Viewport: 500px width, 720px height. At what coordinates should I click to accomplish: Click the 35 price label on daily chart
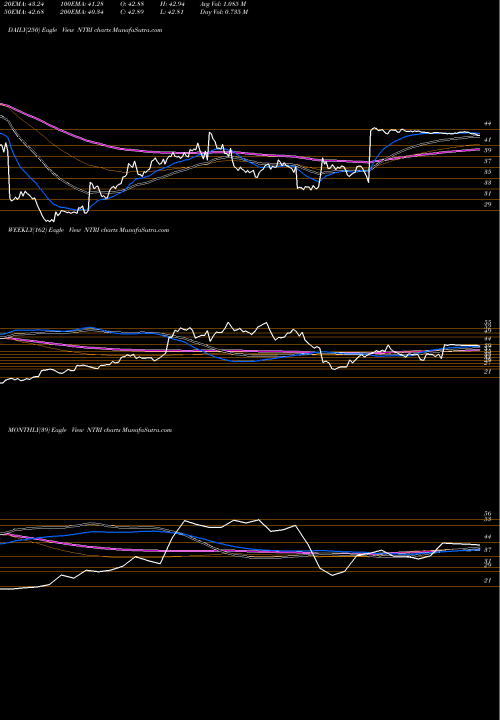(488, 172)
